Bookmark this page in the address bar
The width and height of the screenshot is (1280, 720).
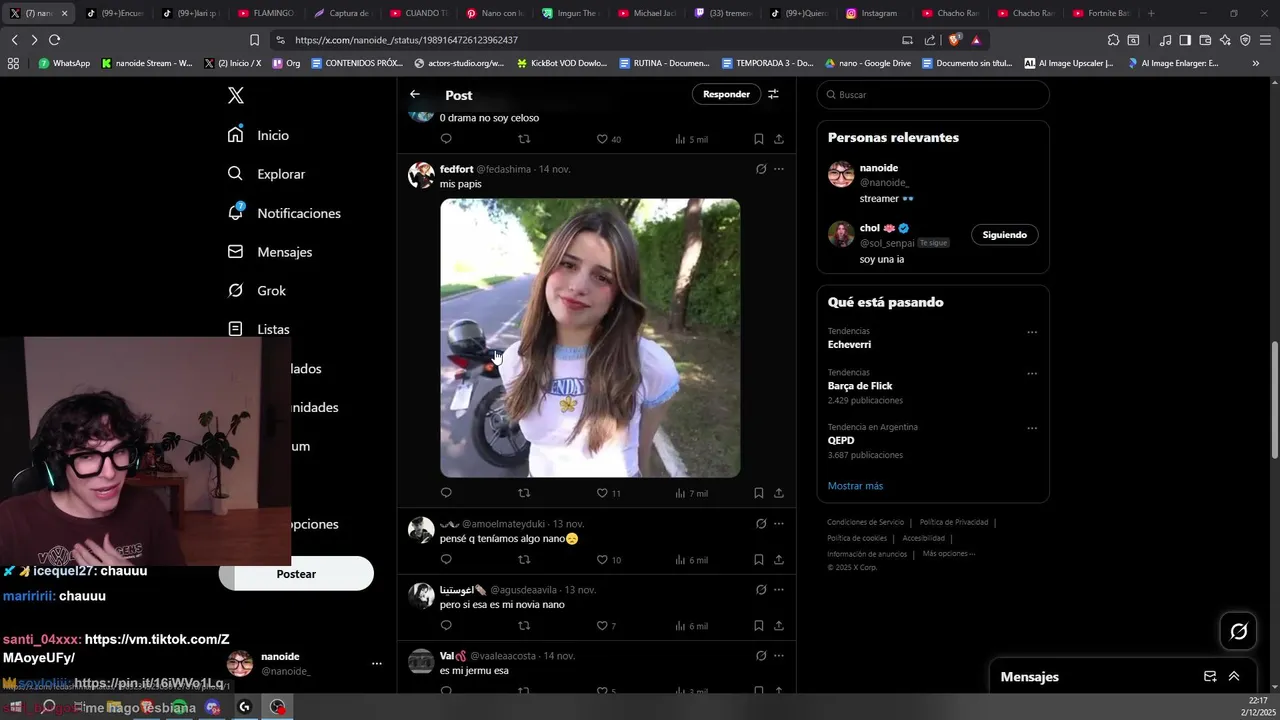[254, 40]
